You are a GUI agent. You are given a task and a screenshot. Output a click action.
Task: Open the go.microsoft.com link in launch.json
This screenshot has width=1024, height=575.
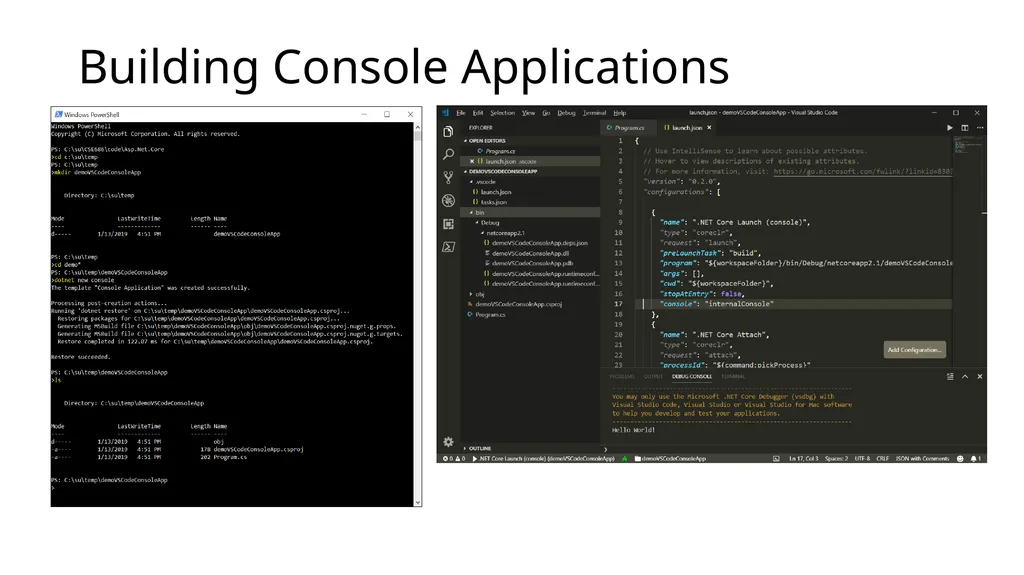(x=863, y=171)
